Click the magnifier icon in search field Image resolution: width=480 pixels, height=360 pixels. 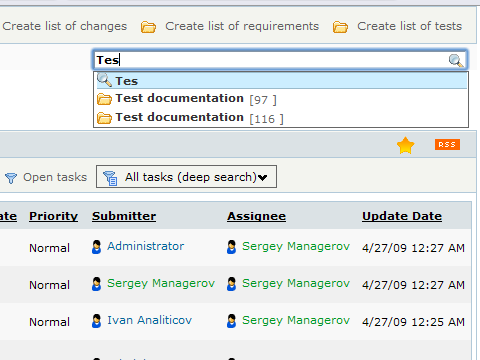[456, 60]
